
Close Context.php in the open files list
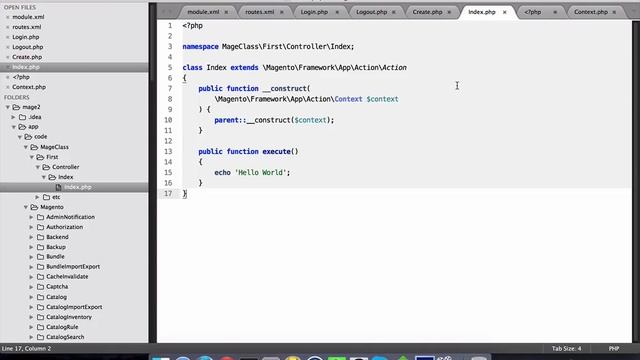point(7,87)
